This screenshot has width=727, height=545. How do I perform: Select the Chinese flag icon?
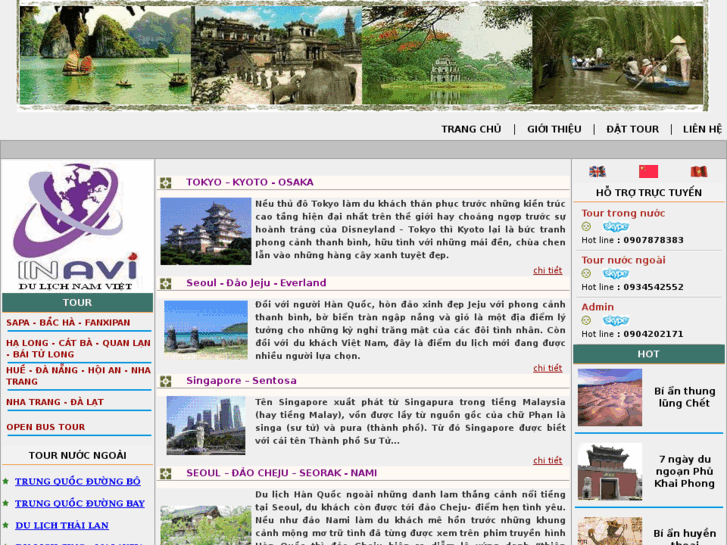click(648, 171)
